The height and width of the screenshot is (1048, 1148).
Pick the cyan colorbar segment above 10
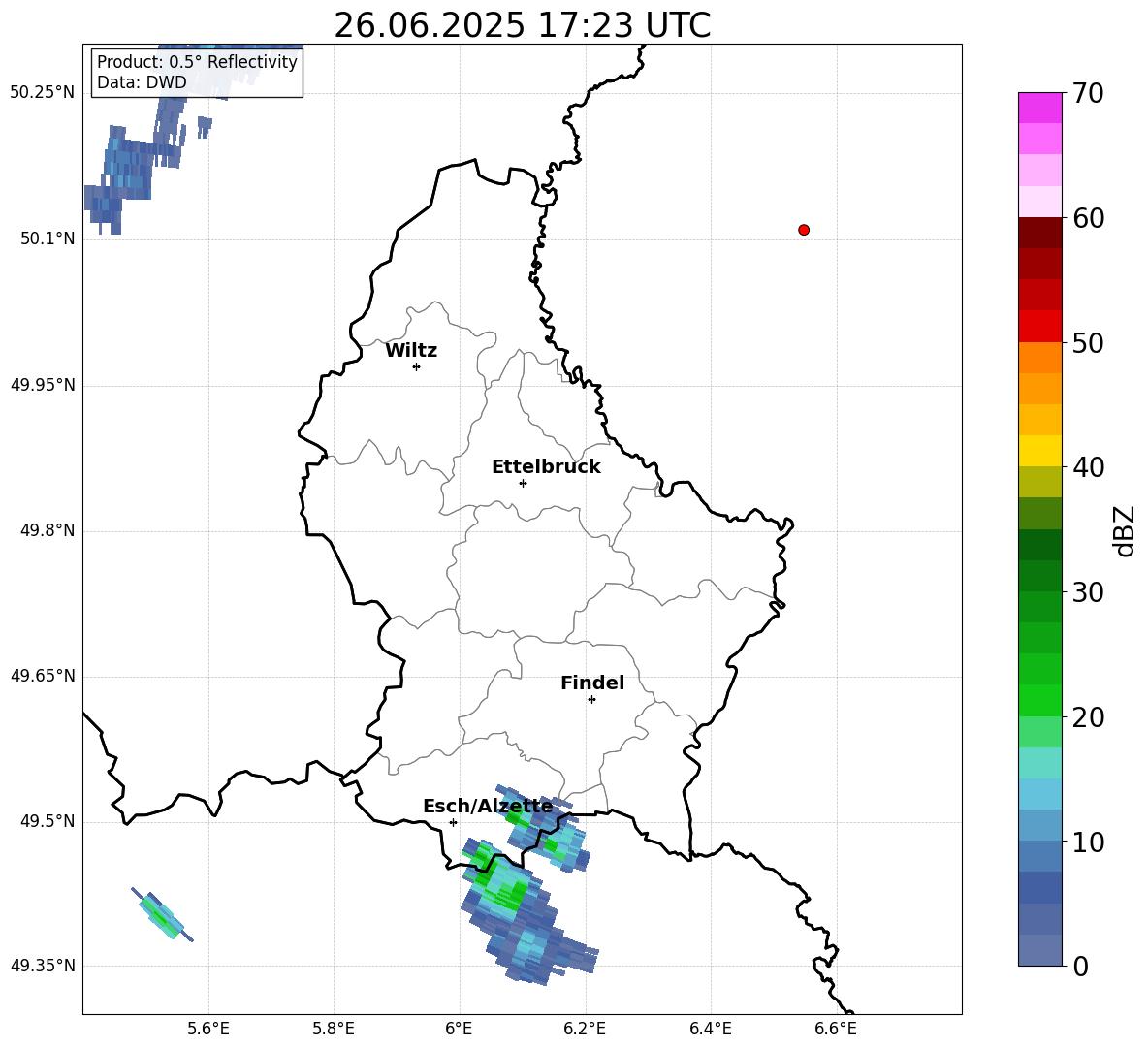click(1040, 794)
